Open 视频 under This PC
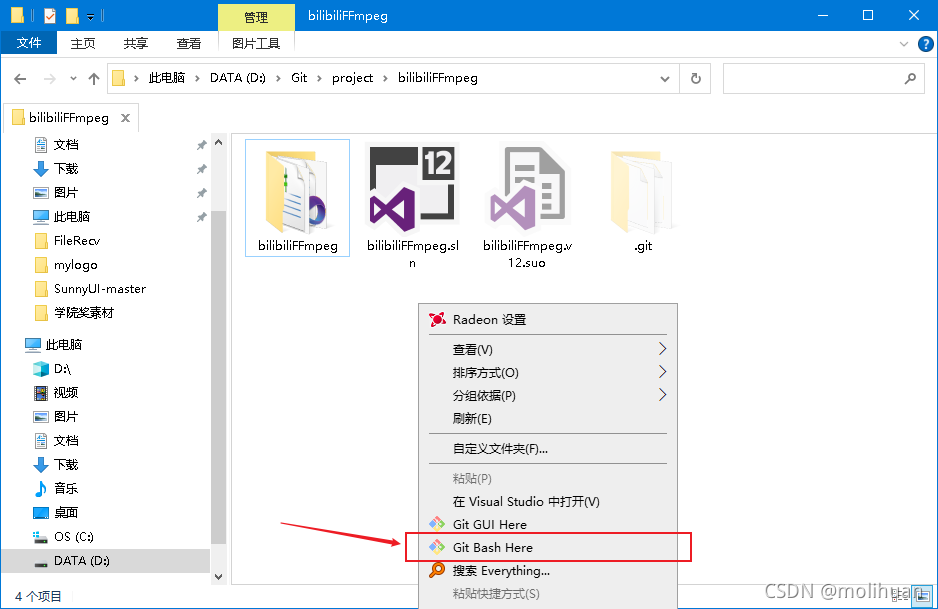 click(66, 392)
